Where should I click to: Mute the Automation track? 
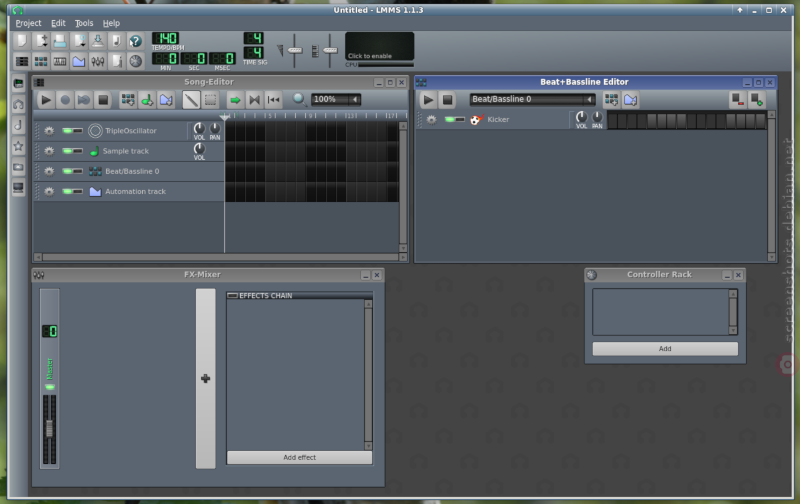pyautogui.click(x=67, y=192)
